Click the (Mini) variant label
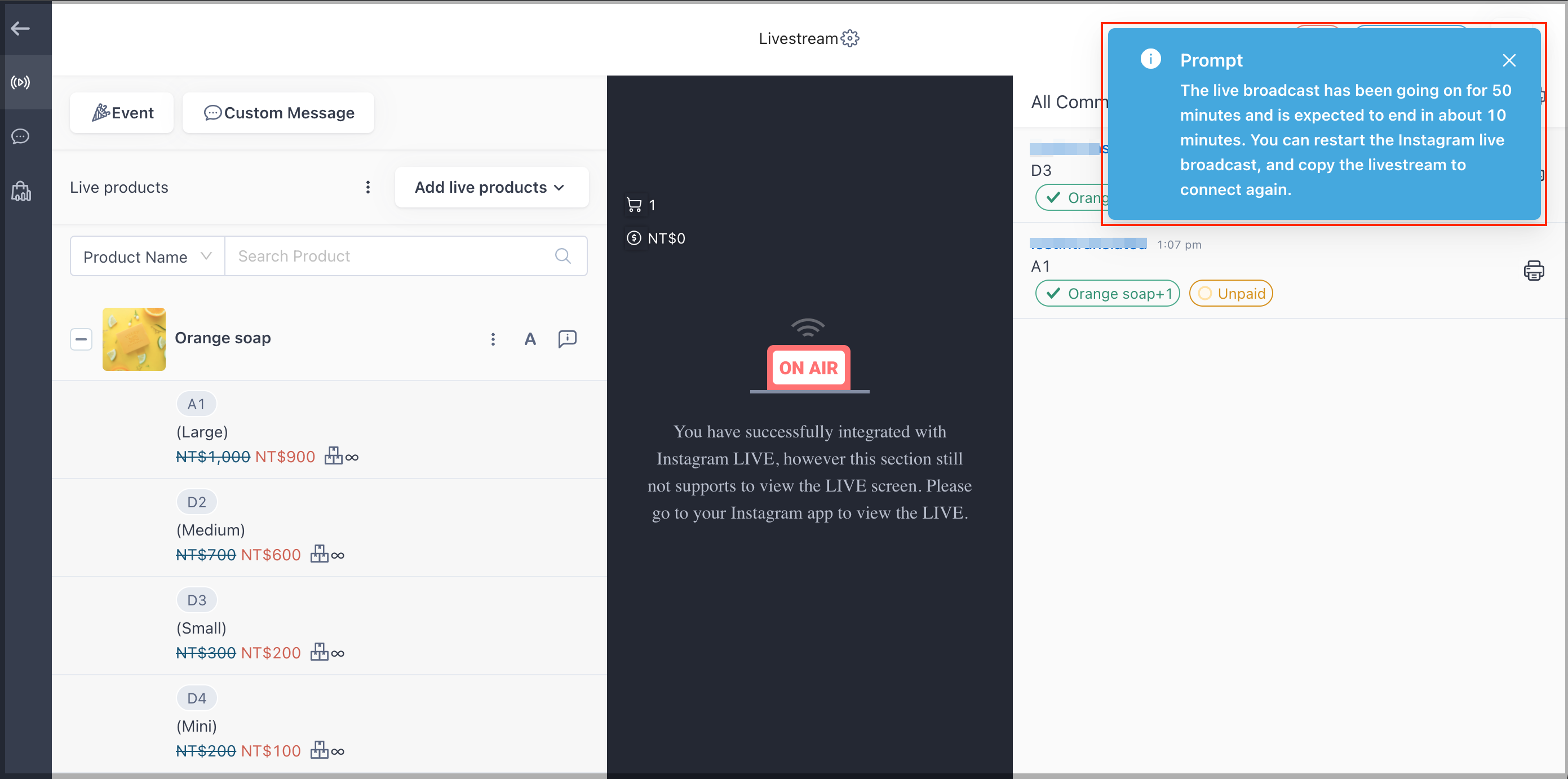The height and width of the screenshot is (779, 1568). click(x=197, y=726)
